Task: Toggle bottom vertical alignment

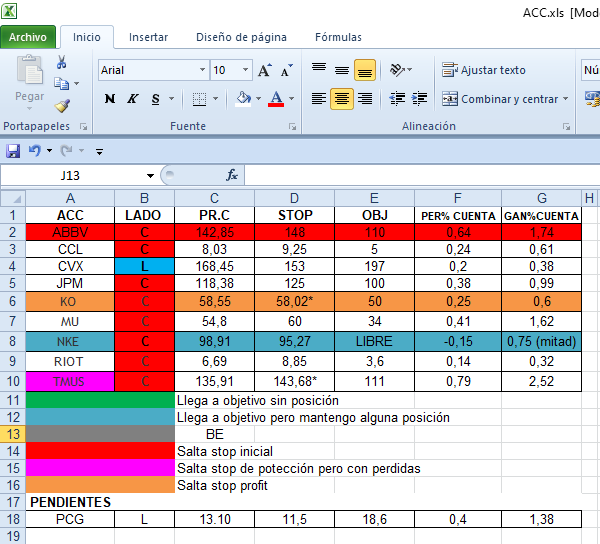Action: [x=365, y=70]
